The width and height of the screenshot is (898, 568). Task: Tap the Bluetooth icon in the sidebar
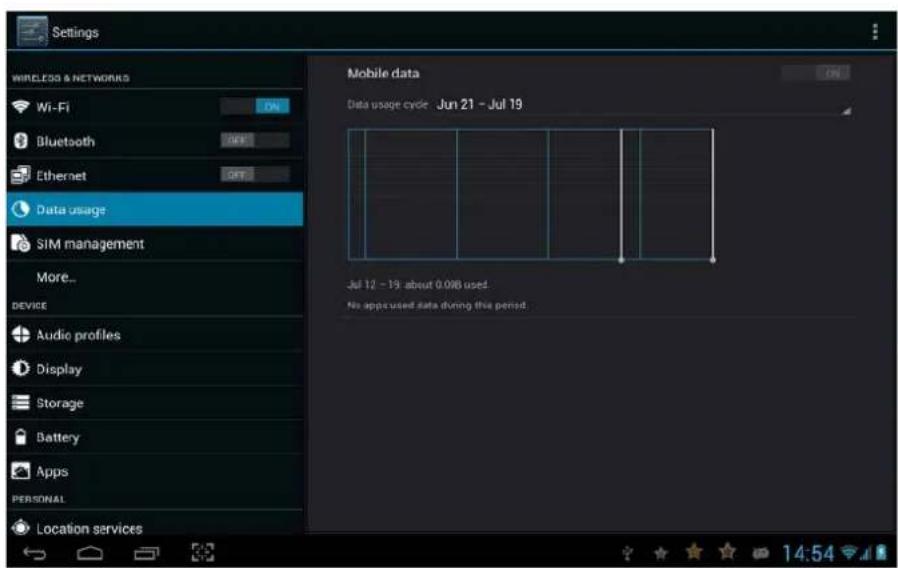click(x=21, y=141)
